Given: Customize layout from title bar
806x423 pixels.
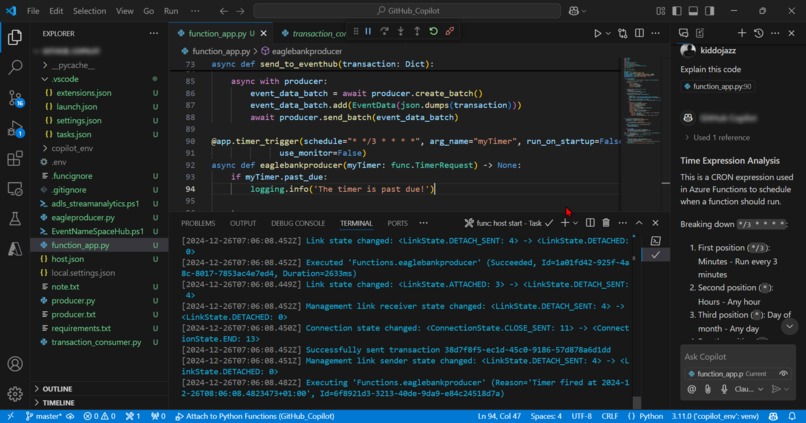Looking at the screenshot, I should (x=661, y=11).
